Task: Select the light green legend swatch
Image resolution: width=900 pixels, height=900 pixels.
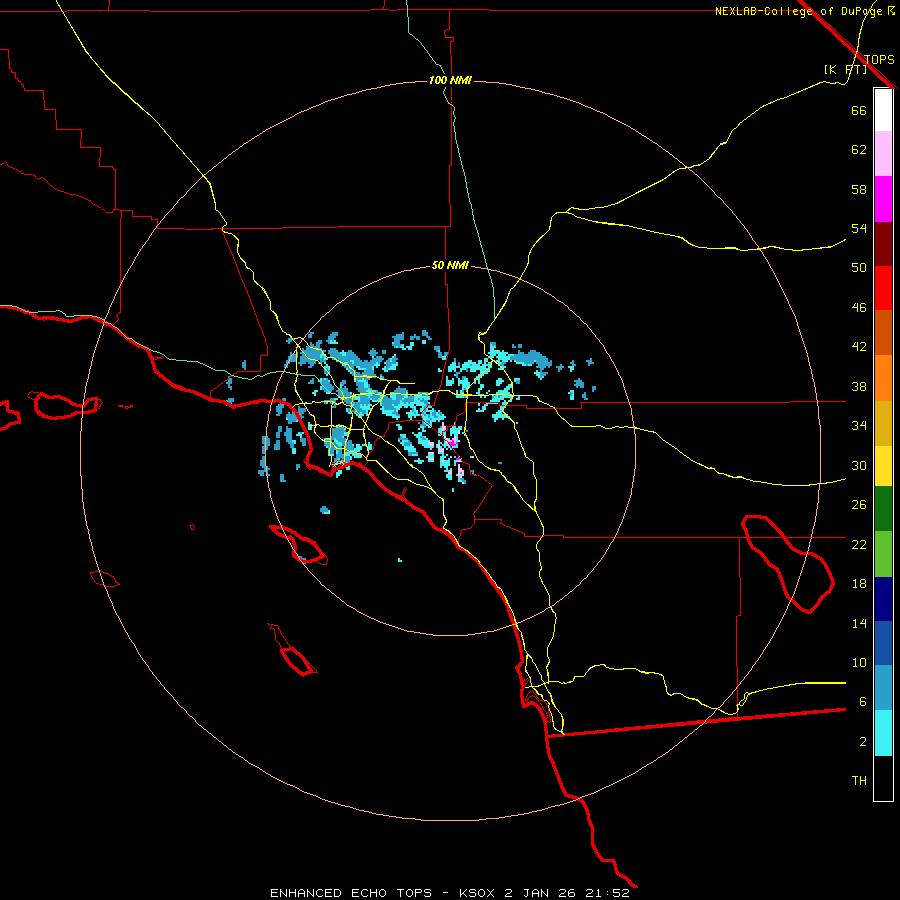Action: tap(883, 554)
